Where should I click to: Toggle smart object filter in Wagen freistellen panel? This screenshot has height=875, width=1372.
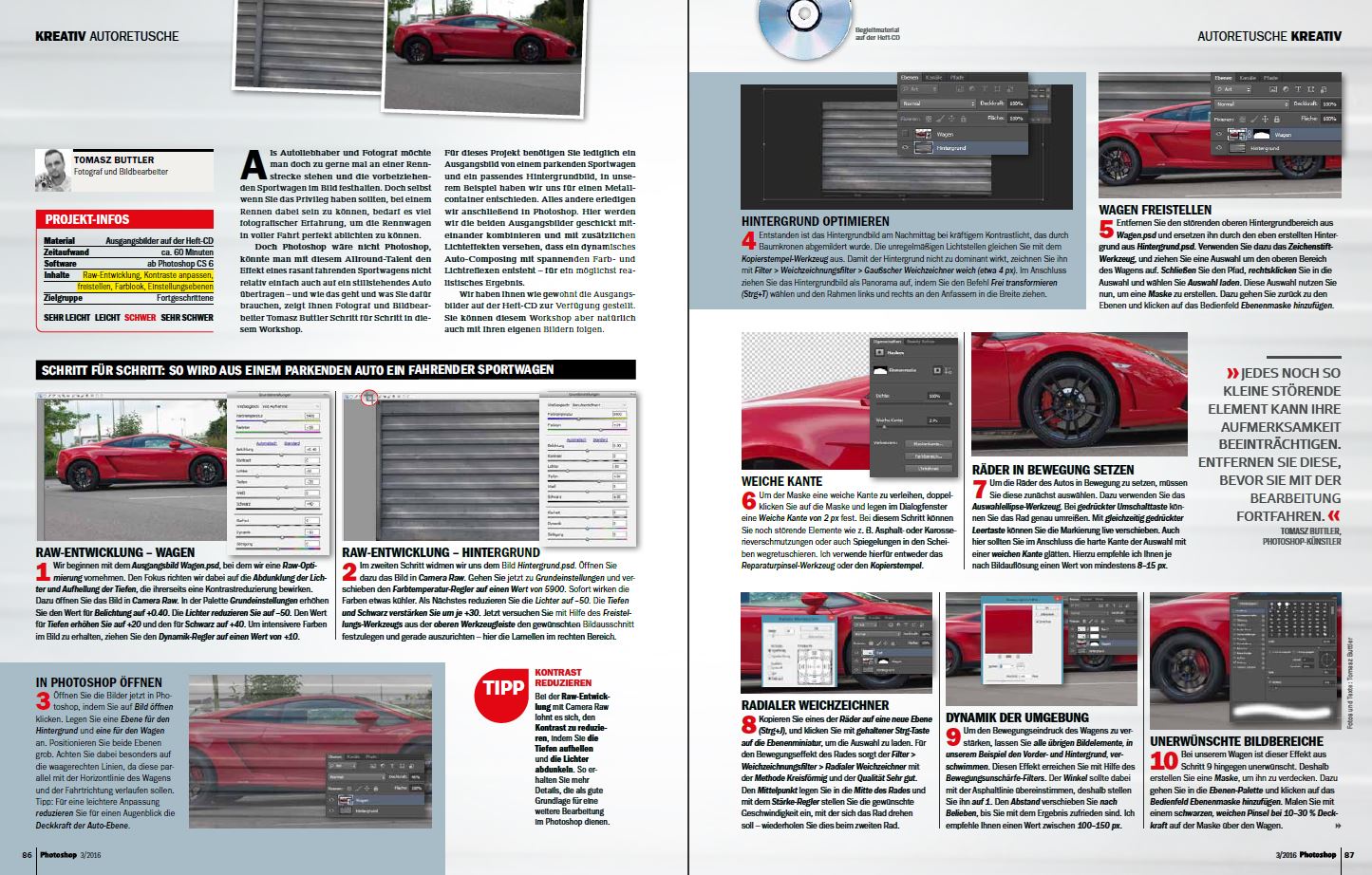pos(1324,89)
